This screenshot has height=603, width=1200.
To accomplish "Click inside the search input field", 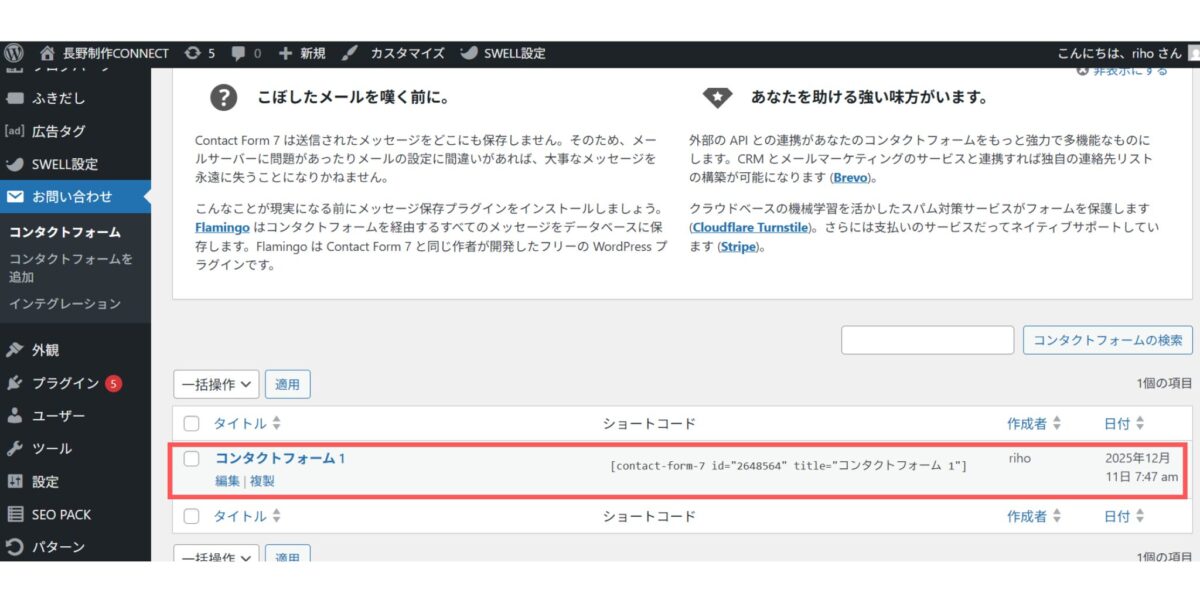I will point(926,340).
